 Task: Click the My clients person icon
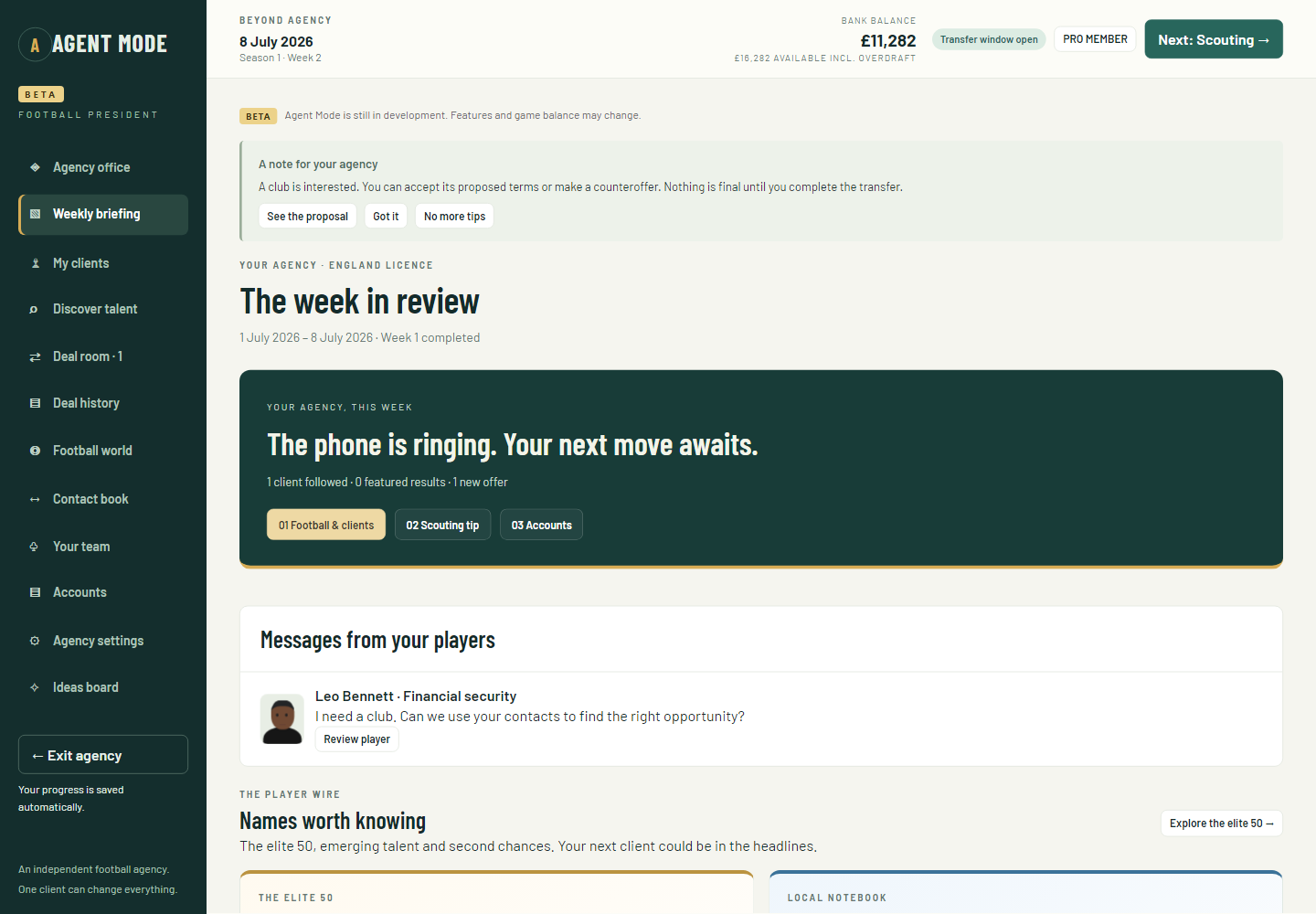pos(35,263)
